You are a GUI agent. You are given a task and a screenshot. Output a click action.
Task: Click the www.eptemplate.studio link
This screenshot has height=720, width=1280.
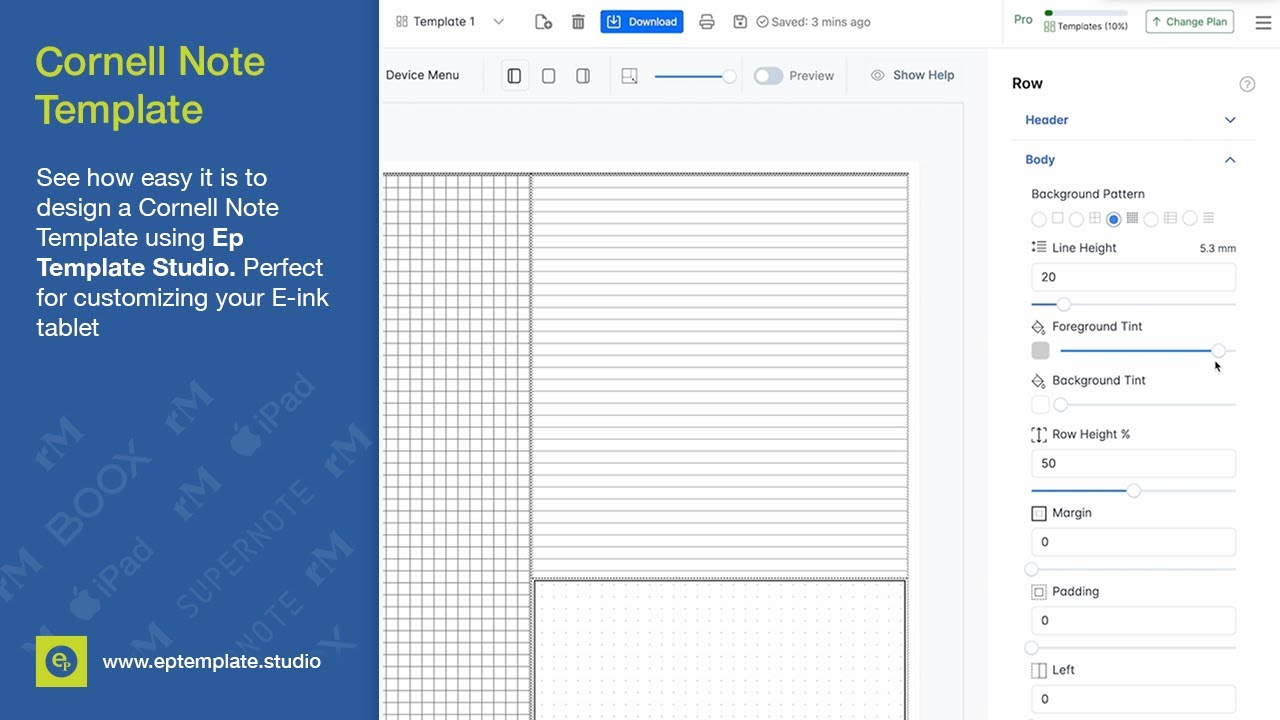coord(211,662)
